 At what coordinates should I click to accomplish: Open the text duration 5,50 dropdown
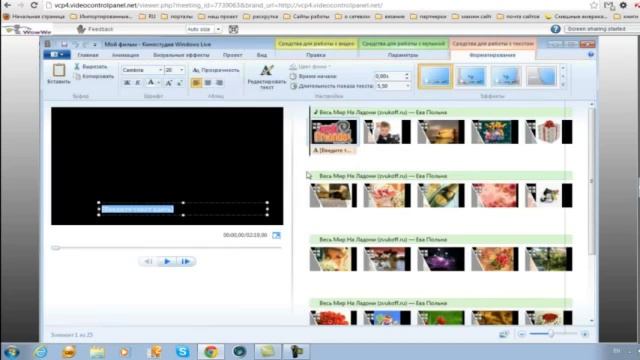[x=407, y=86]
